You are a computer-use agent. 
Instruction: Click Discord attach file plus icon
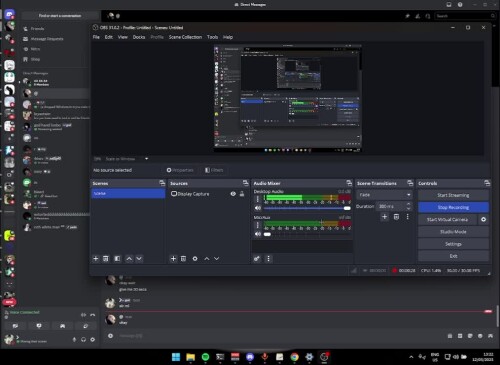point(110,336)
